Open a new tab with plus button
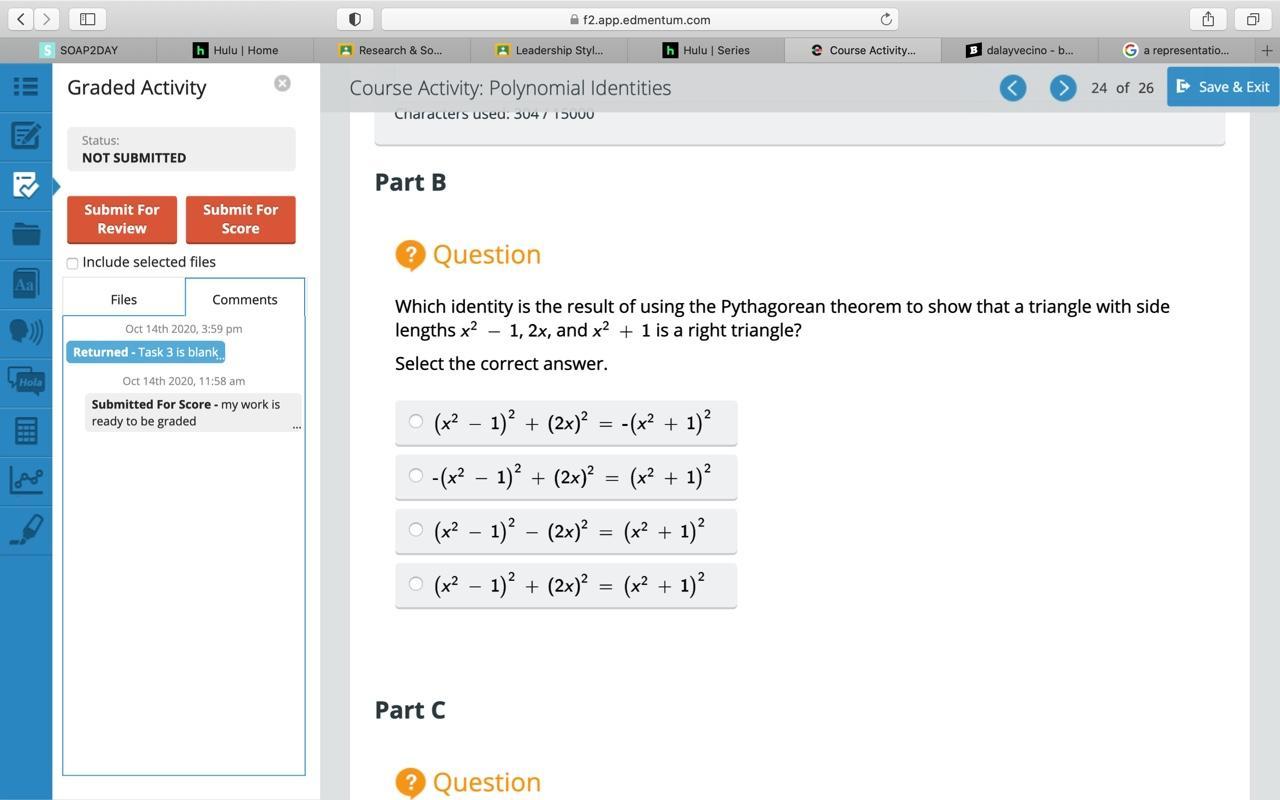 [1267, 50]
